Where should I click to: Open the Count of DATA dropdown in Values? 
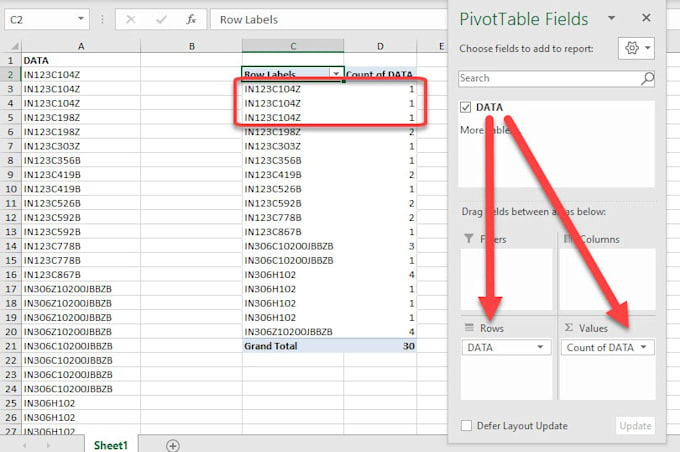click(644, 347)
